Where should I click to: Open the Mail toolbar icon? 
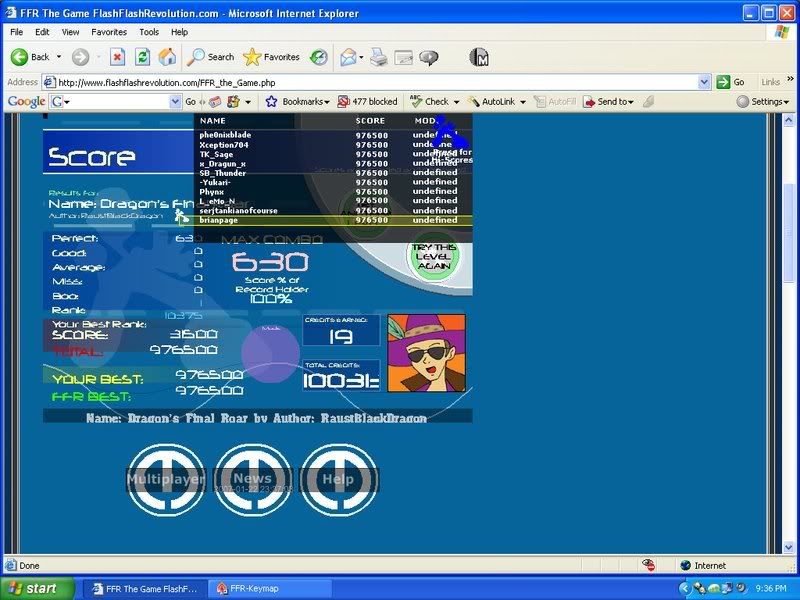[348, 57]
